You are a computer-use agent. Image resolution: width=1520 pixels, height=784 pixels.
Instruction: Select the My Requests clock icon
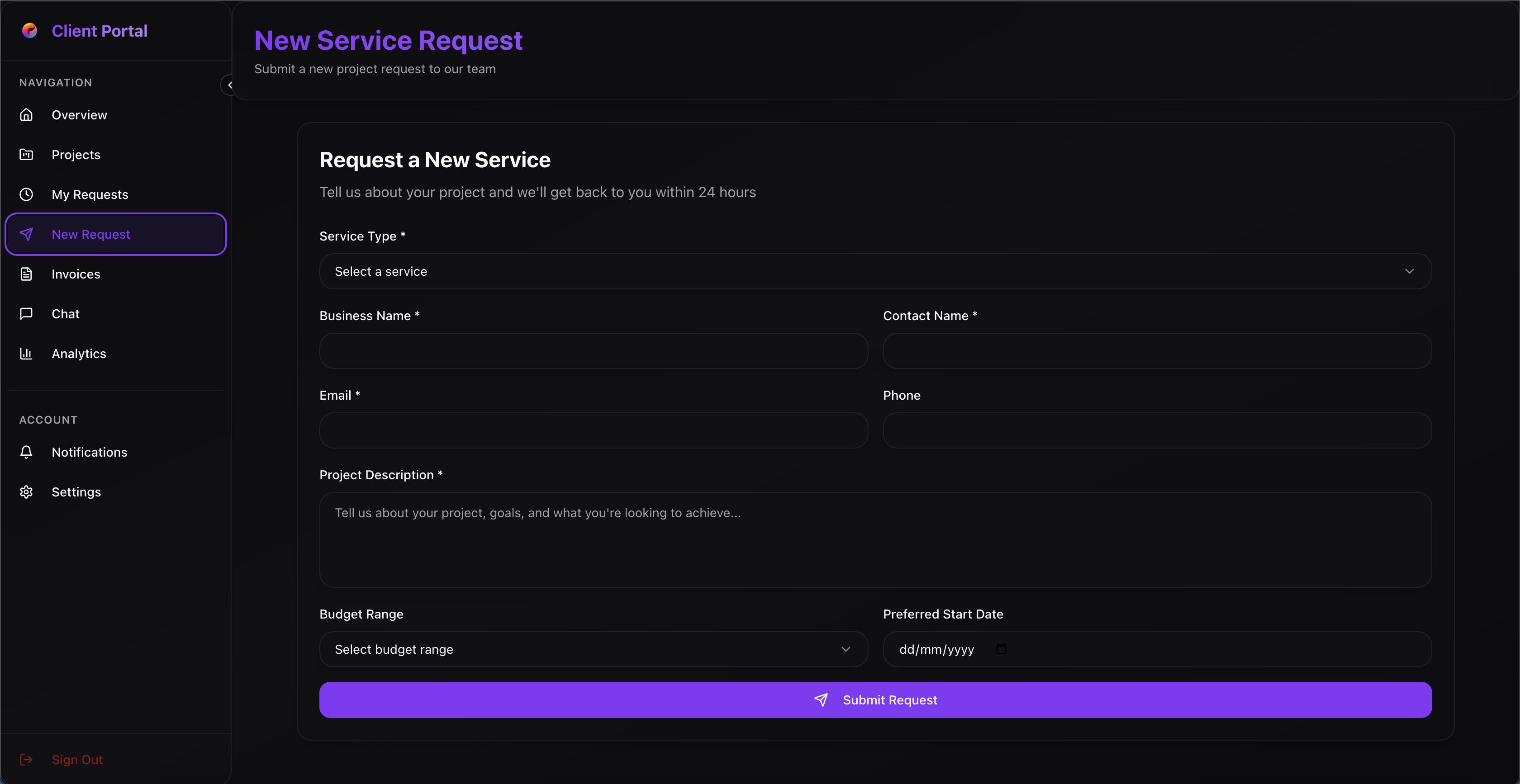point(27,194)
